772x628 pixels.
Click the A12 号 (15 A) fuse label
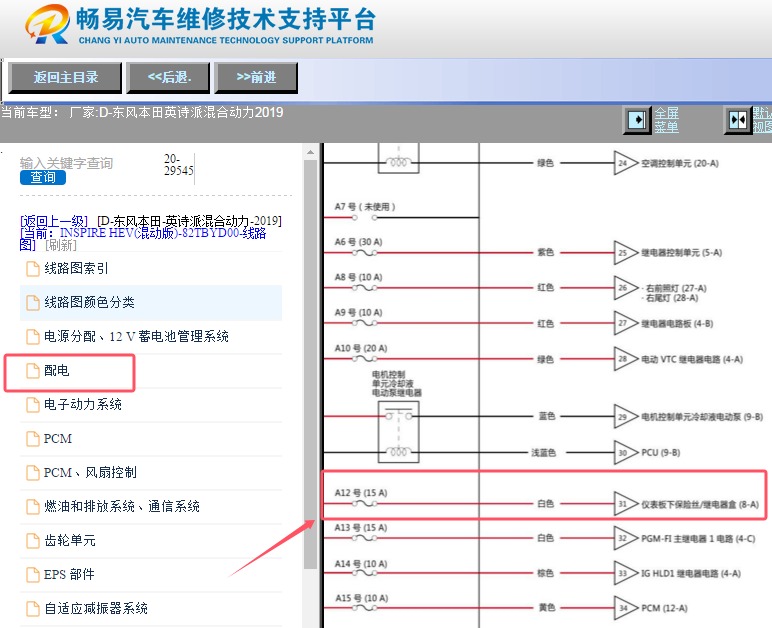pos(361,493)
